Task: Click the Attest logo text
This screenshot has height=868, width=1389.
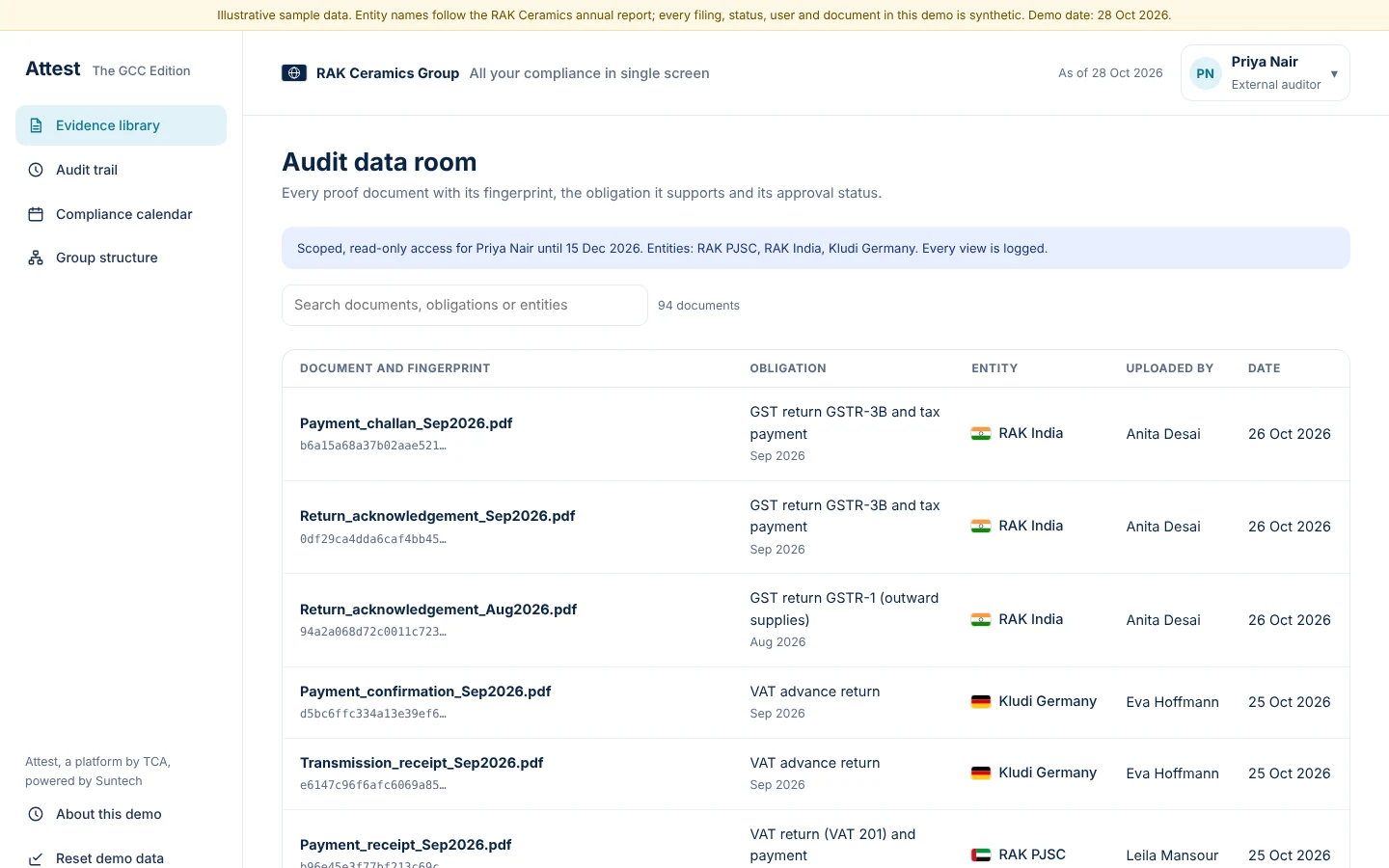Action: (53, 69)
